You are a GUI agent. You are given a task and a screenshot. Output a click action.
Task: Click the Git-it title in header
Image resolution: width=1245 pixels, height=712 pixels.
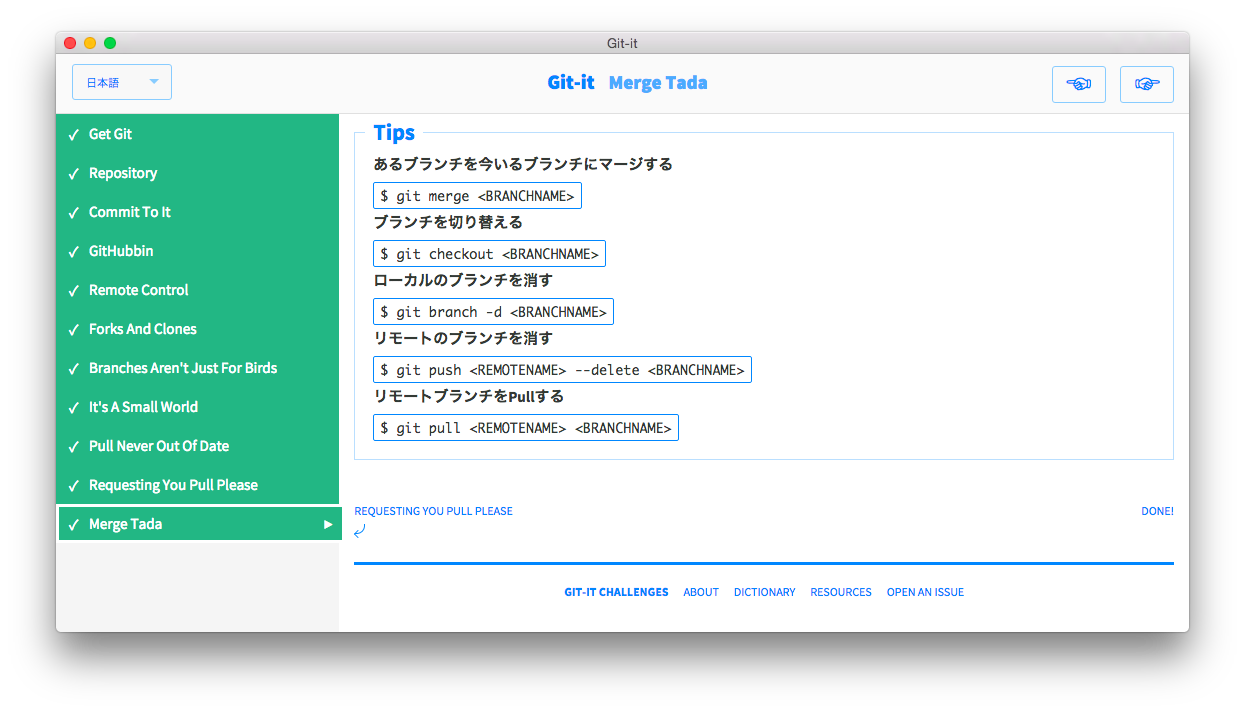571,83
